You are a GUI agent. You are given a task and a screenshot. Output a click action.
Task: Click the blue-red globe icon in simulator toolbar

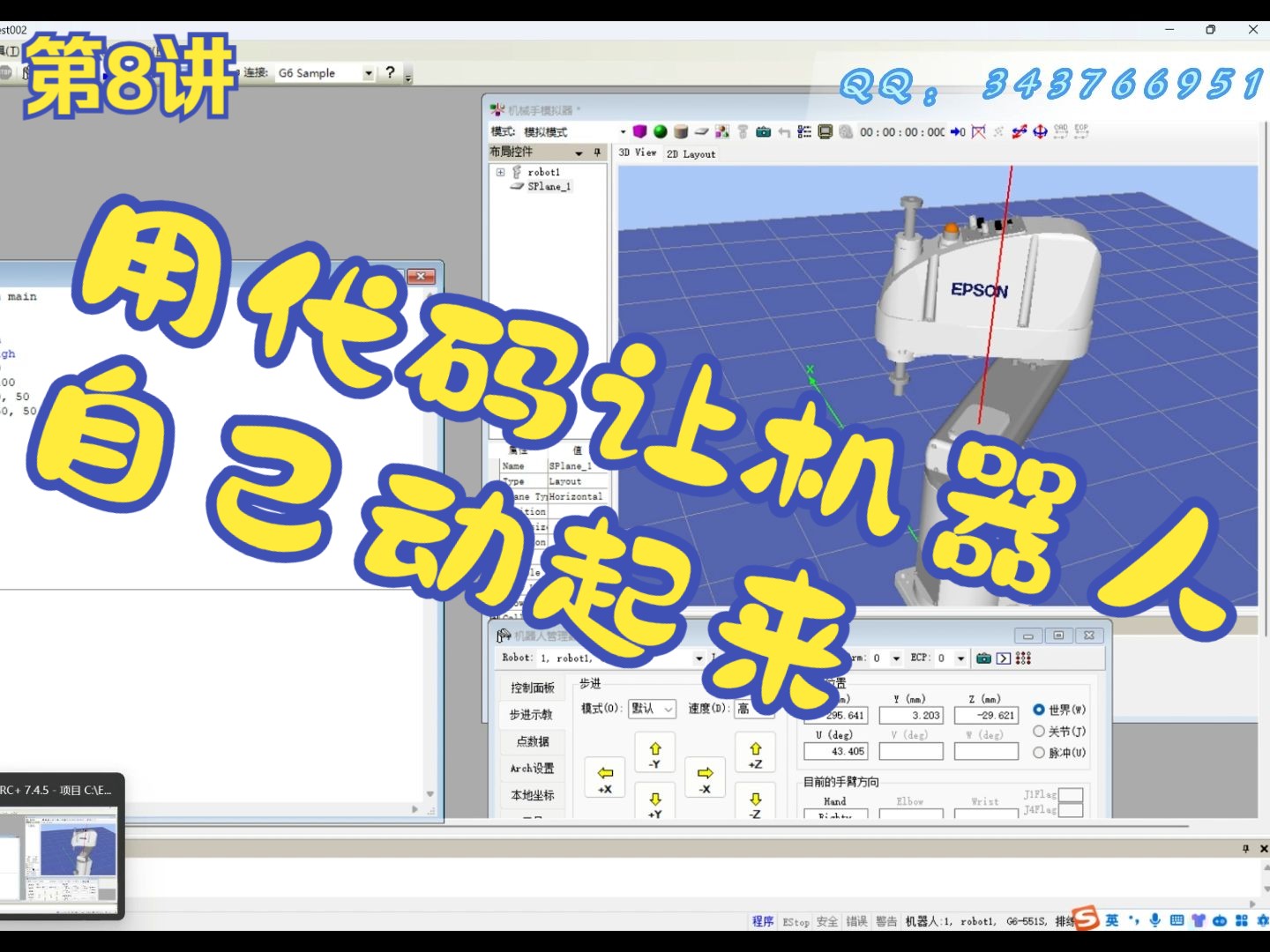(x=1041, y=132)
